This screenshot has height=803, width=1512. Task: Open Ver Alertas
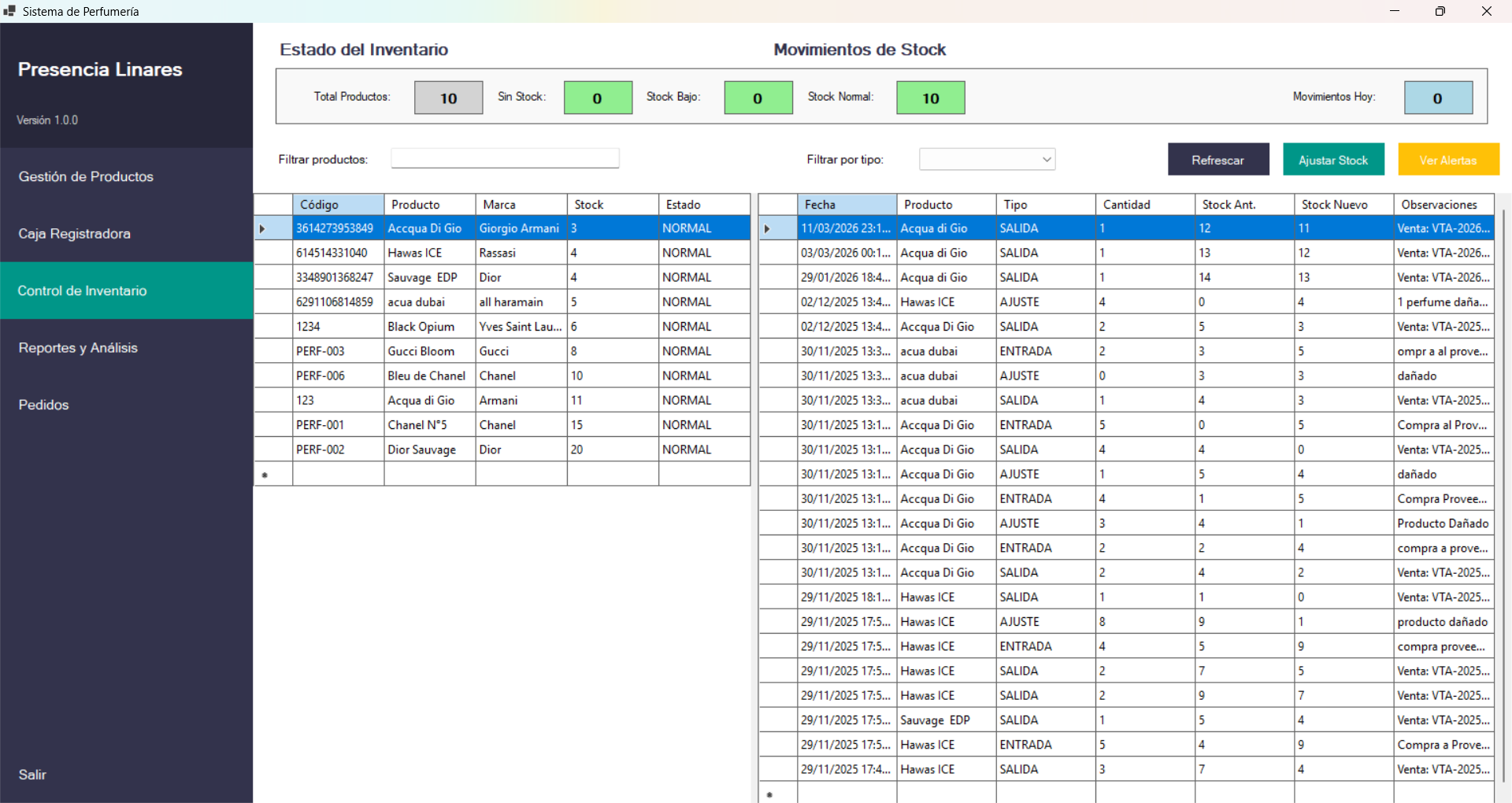tap(1448, 160)
